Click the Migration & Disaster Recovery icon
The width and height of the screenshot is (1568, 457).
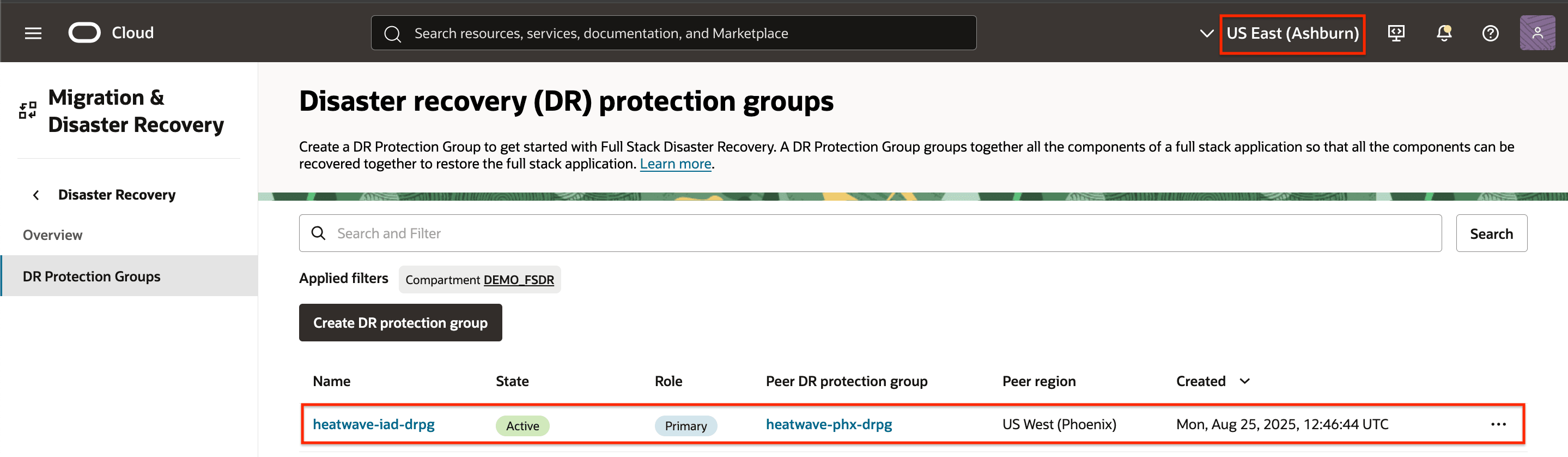(x=27, y=110)
